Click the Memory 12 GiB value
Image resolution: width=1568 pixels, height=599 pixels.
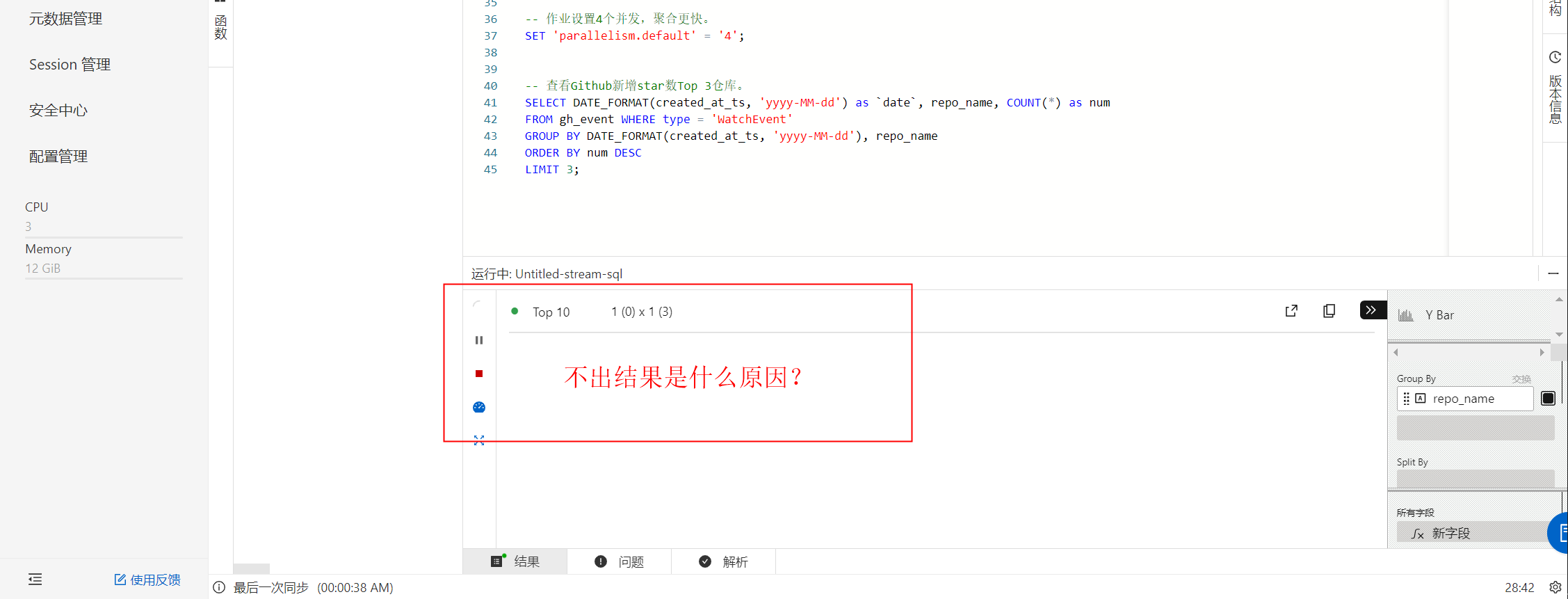[x=43, y=269]
